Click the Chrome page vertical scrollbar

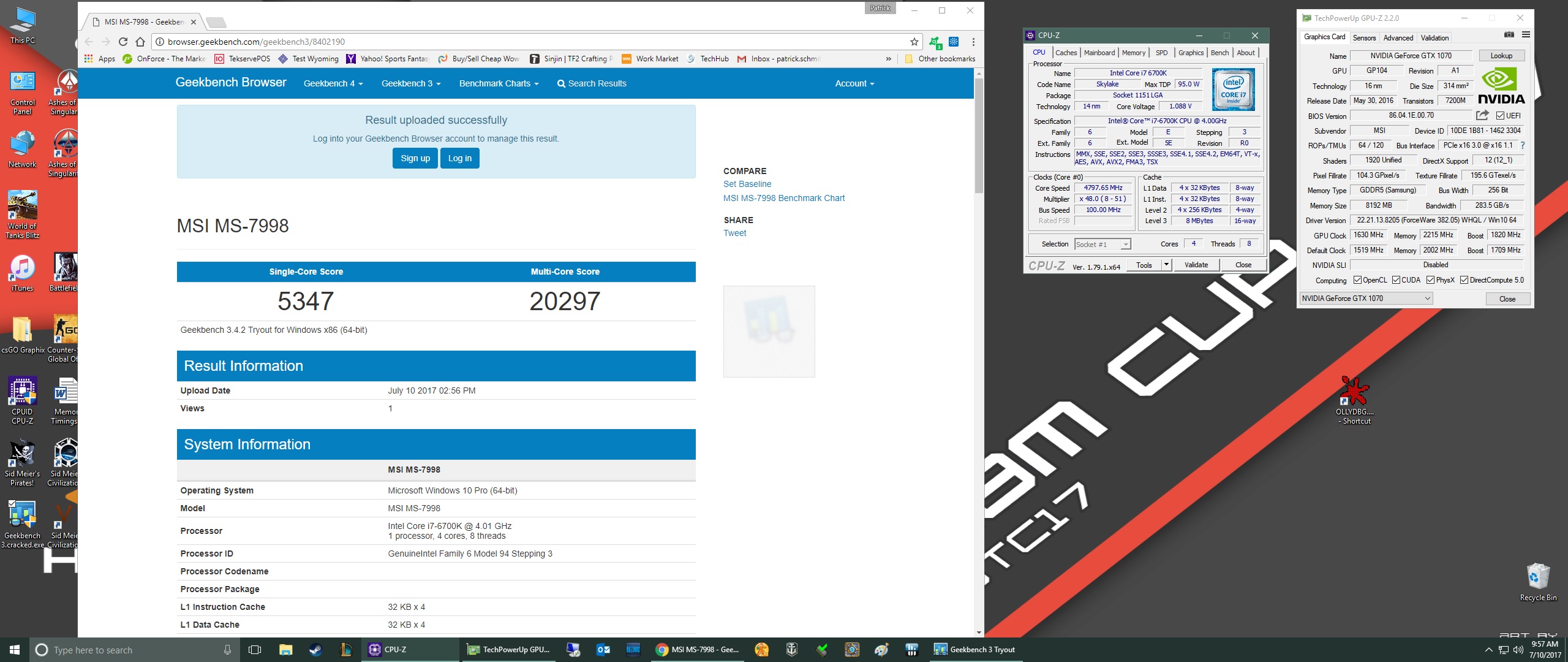coord(979,135)
